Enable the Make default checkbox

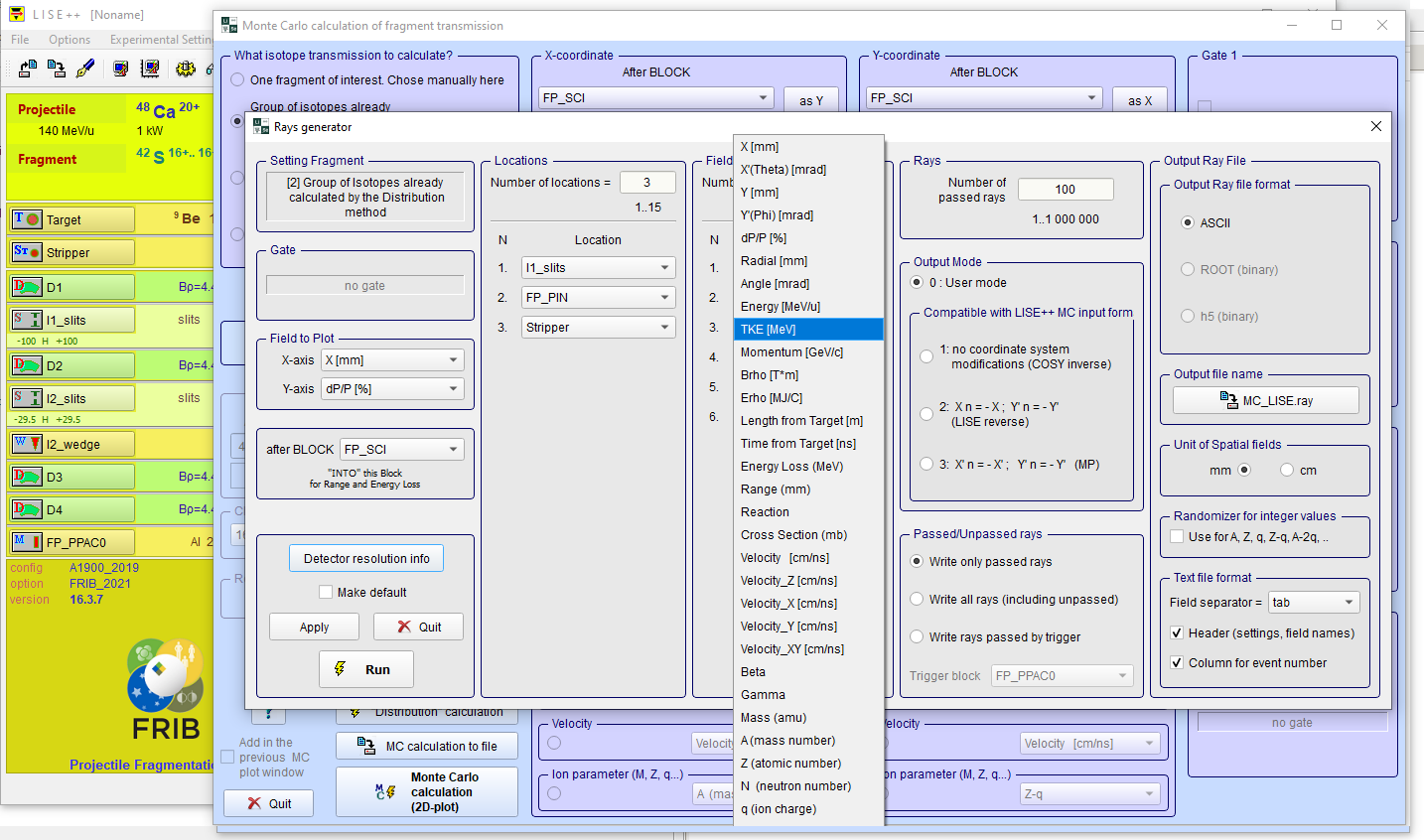coord(326,593)
